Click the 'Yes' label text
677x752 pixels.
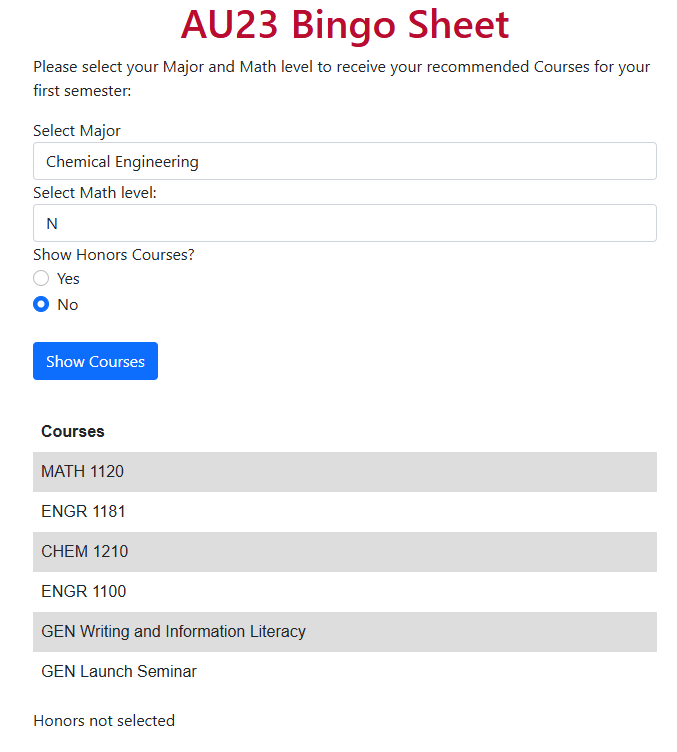coord(68,279)
